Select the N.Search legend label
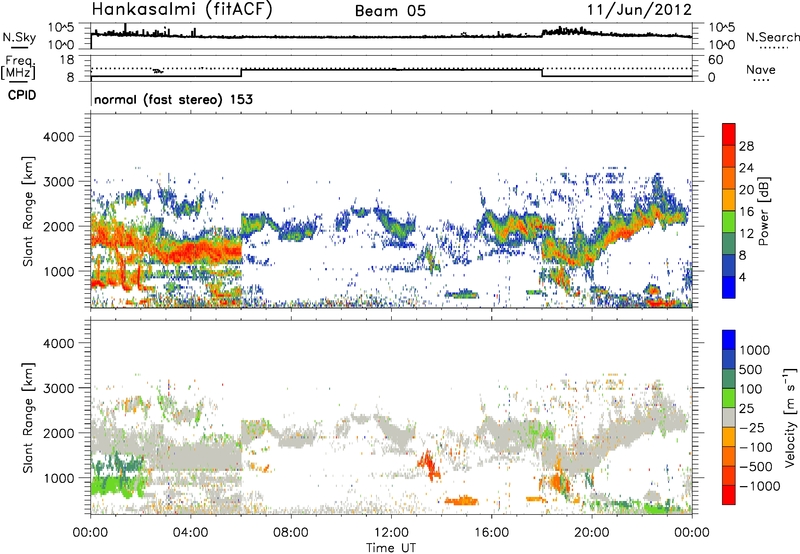Image resolution: width=800 pixels, height=554 pixels. tap(772, 37)
